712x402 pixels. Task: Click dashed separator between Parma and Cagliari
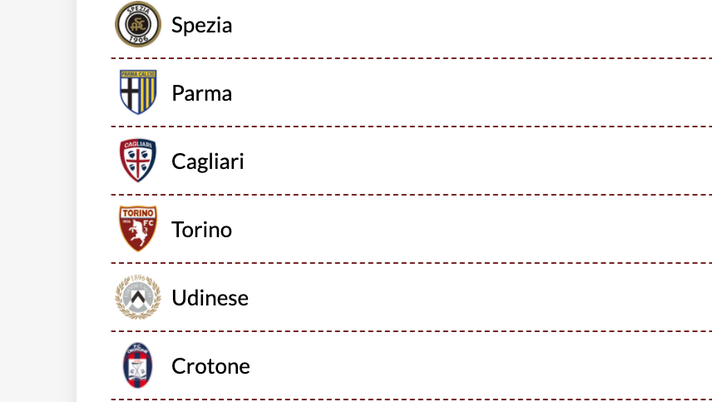pos(411,126)
